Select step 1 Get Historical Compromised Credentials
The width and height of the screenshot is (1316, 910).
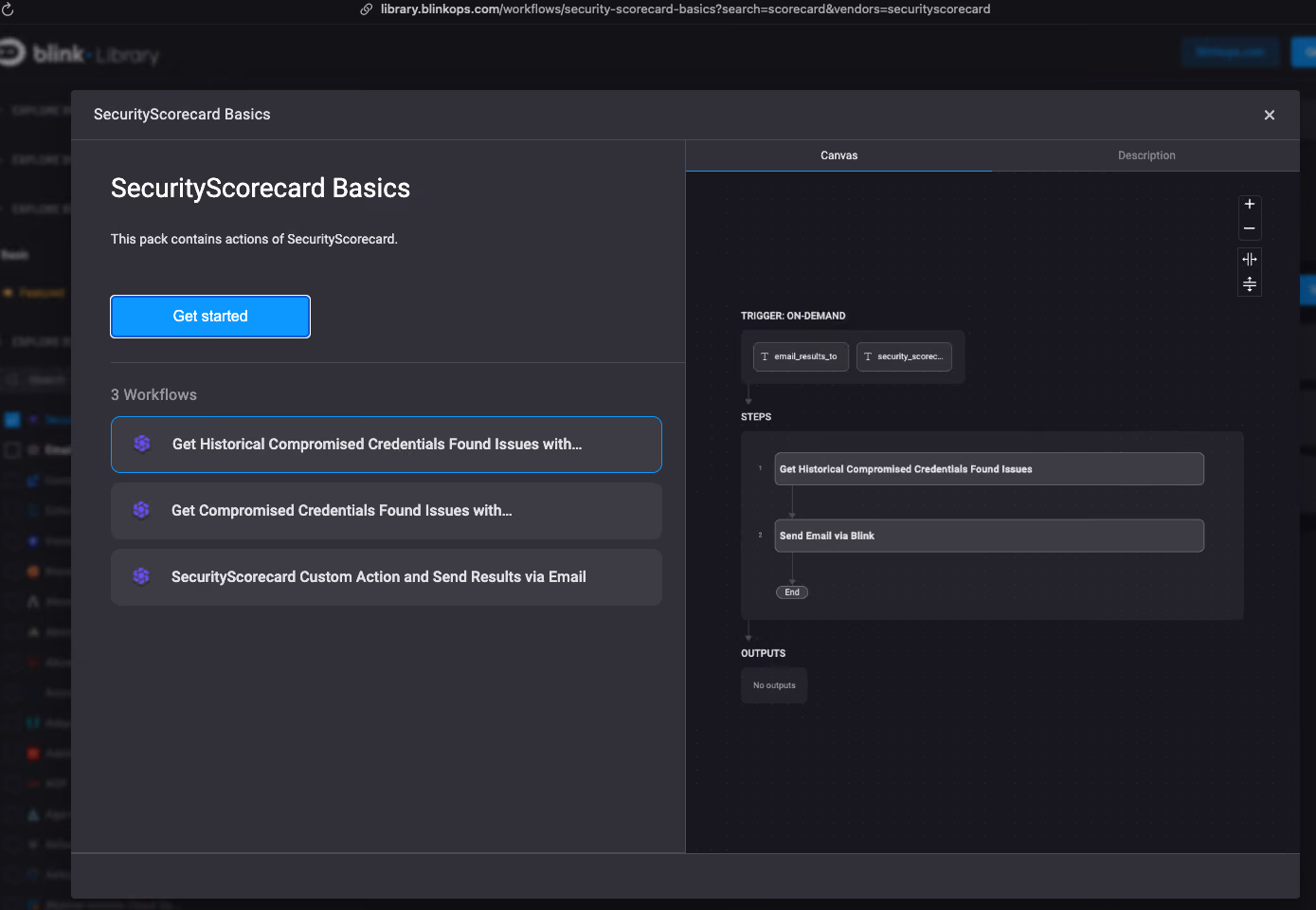[989, 469]
